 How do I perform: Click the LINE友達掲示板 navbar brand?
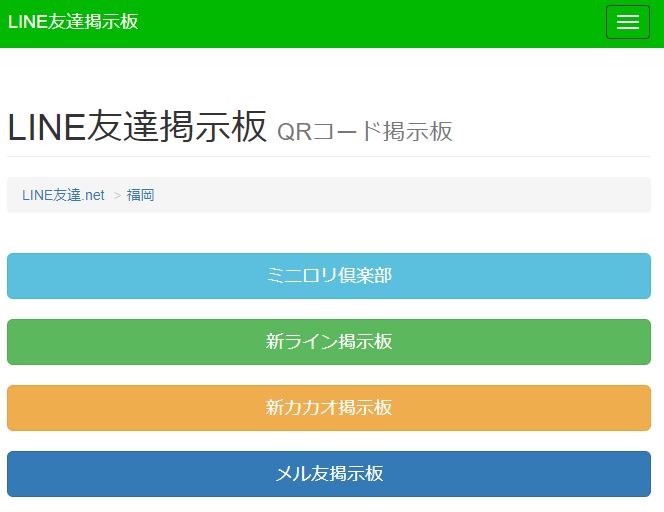[x=73, y=22]
